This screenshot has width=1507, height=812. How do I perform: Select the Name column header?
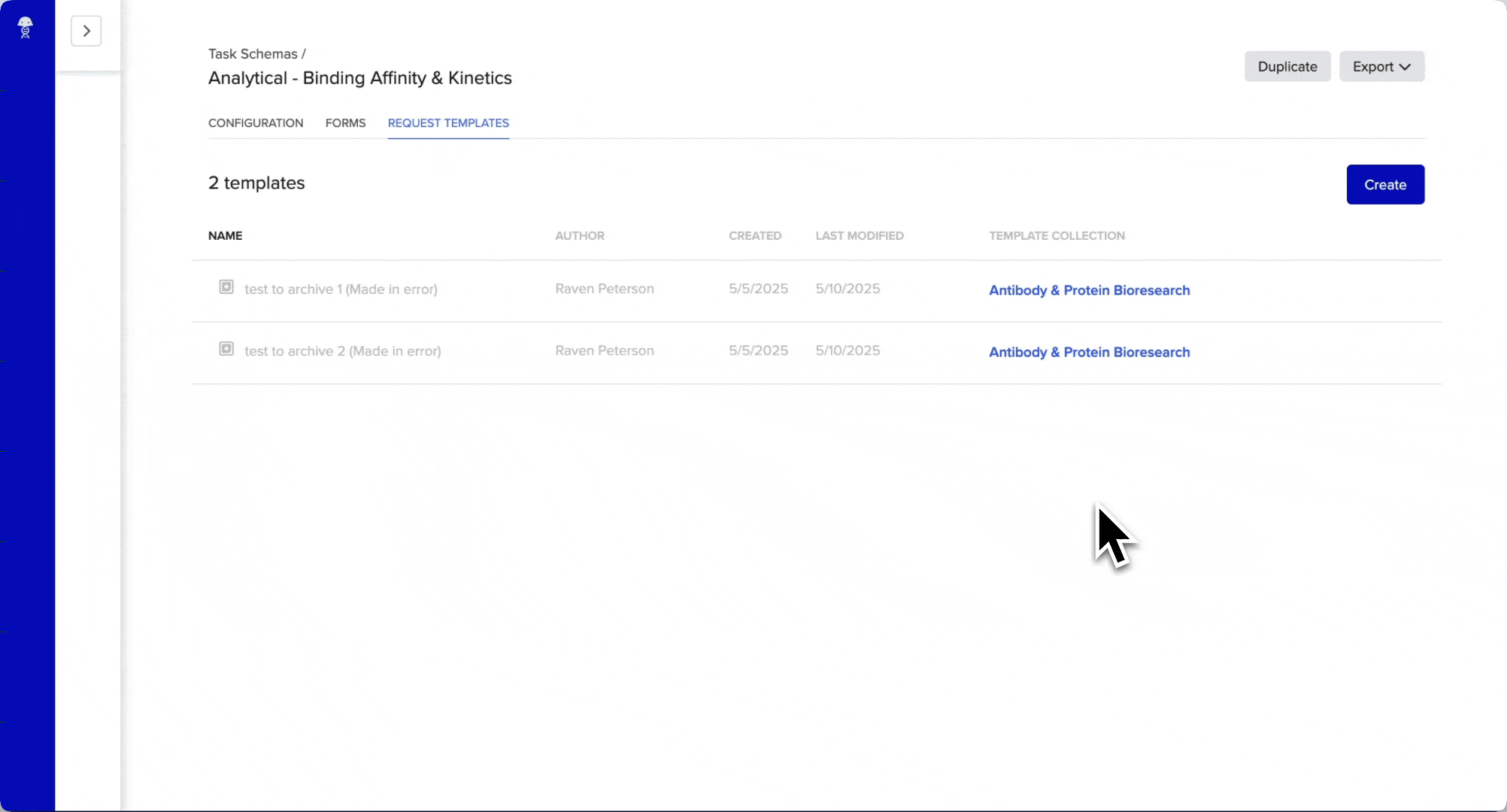point(225,235)
